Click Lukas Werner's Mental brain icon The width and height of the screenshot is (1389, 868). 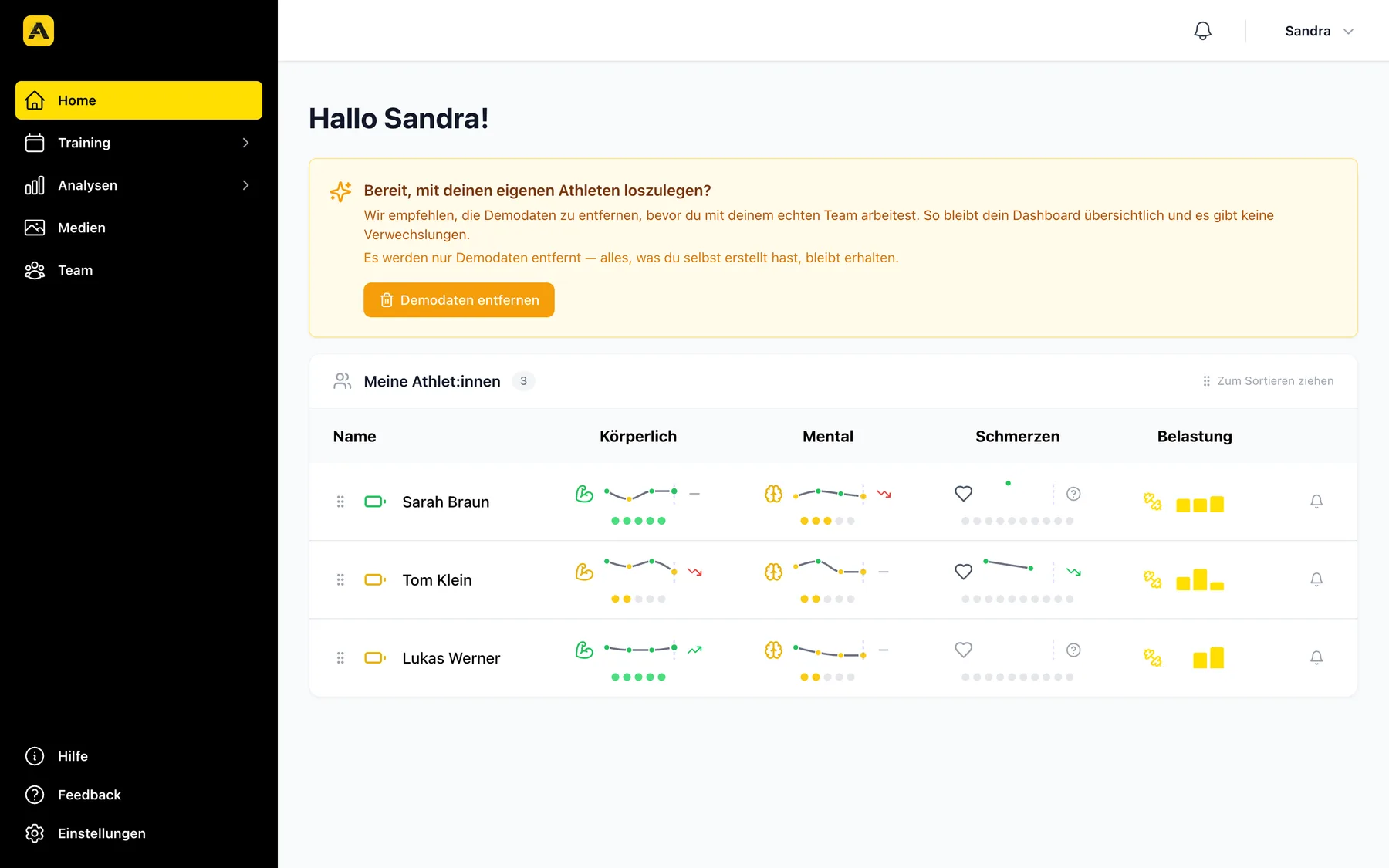click(x=773, y=650)
